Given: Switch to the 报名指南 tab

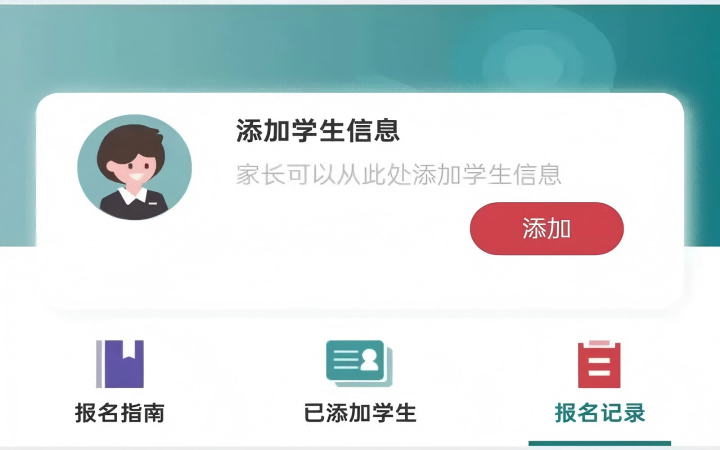Looking at the screenshot, I should point(120,412).
